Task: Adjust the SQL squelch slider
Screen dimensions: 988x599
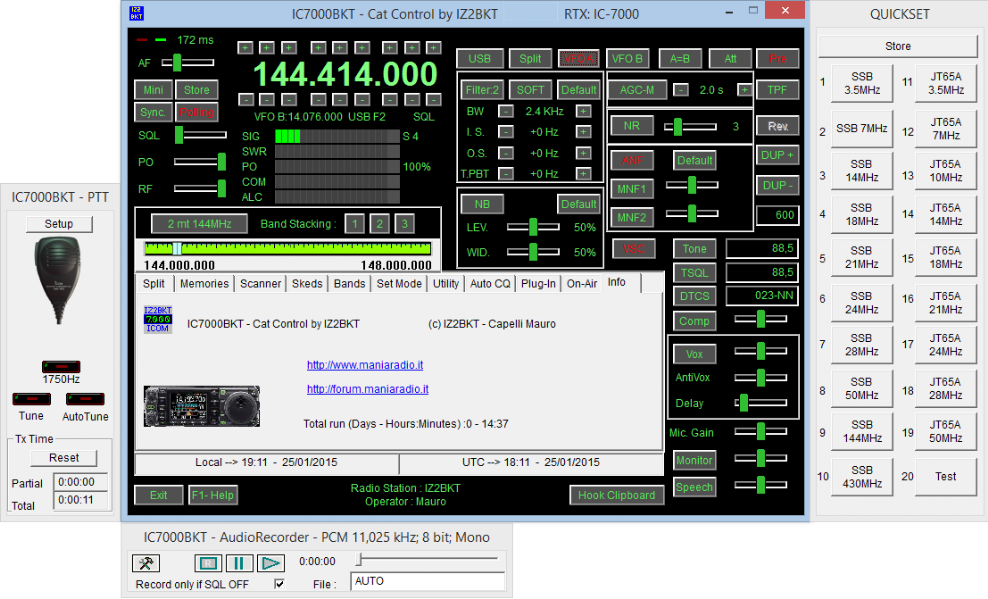Action: 200,135
